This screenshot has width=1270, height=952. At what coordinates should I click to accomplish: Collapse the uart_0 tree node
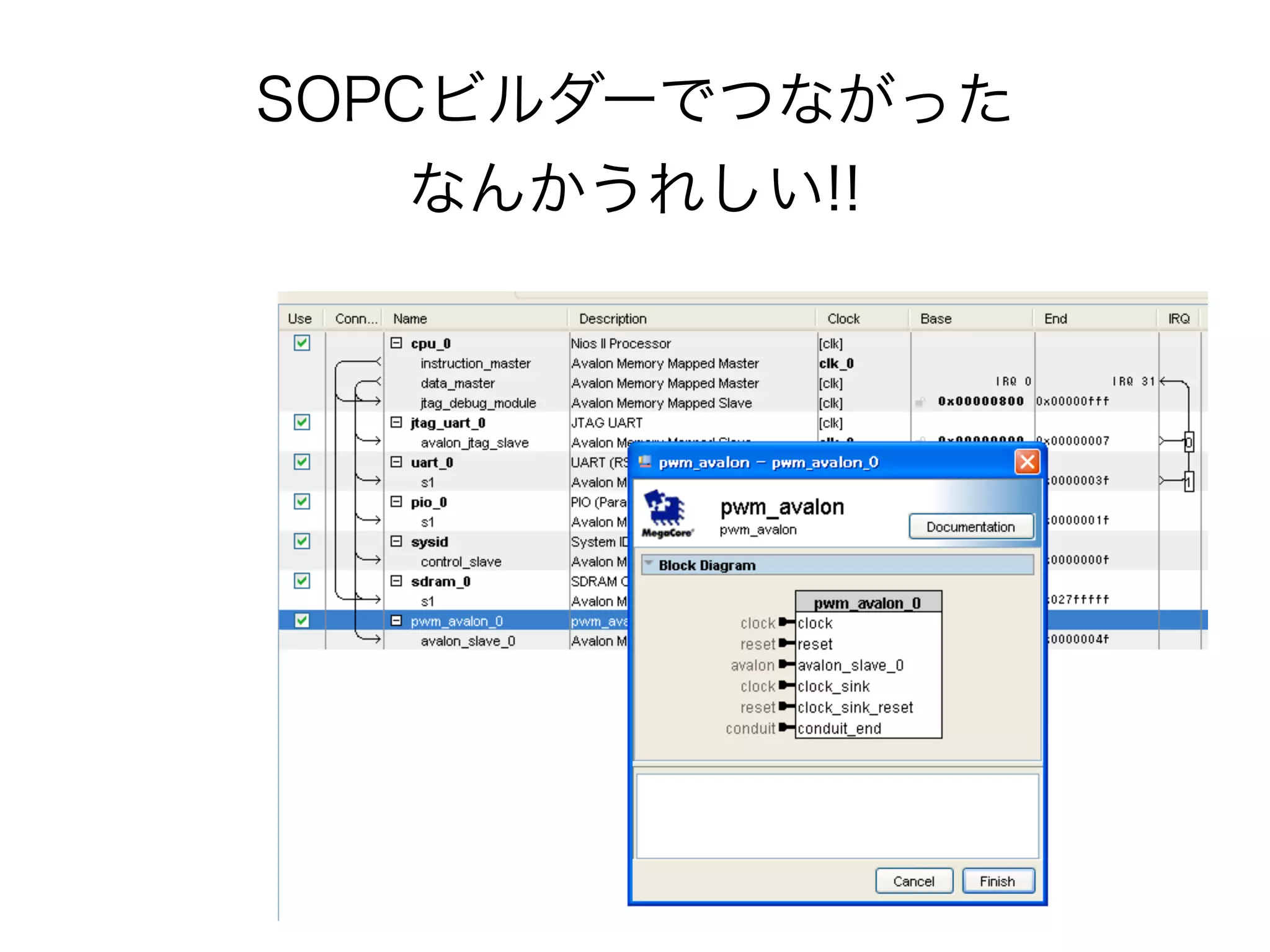(396, 462)
